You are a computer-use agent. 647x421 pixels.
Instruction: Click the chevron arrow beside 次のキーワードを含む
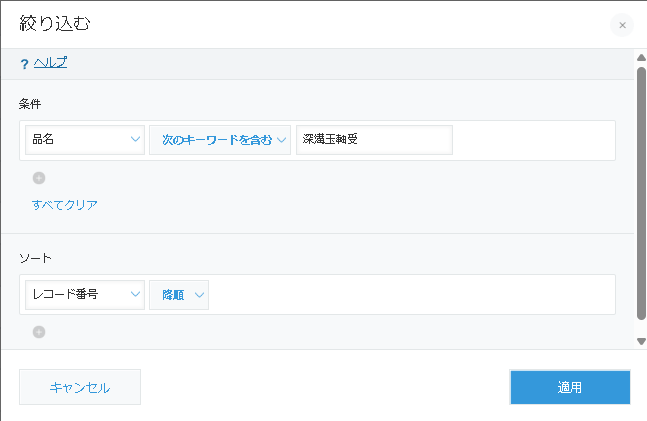pyautogui.click(x=282, y=140)
